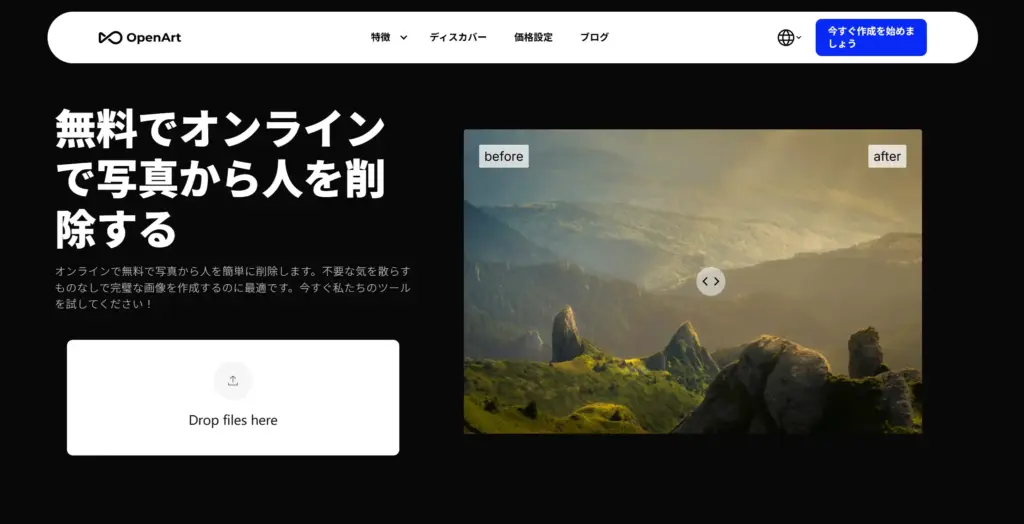Click the upload arrow icon
Viewport: 1024px width, 524px height.
coord(233,381)
